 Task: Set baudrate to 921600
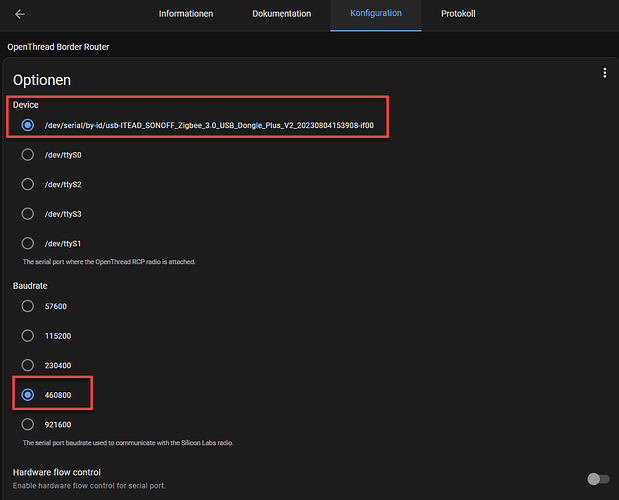tap(28, 423)
